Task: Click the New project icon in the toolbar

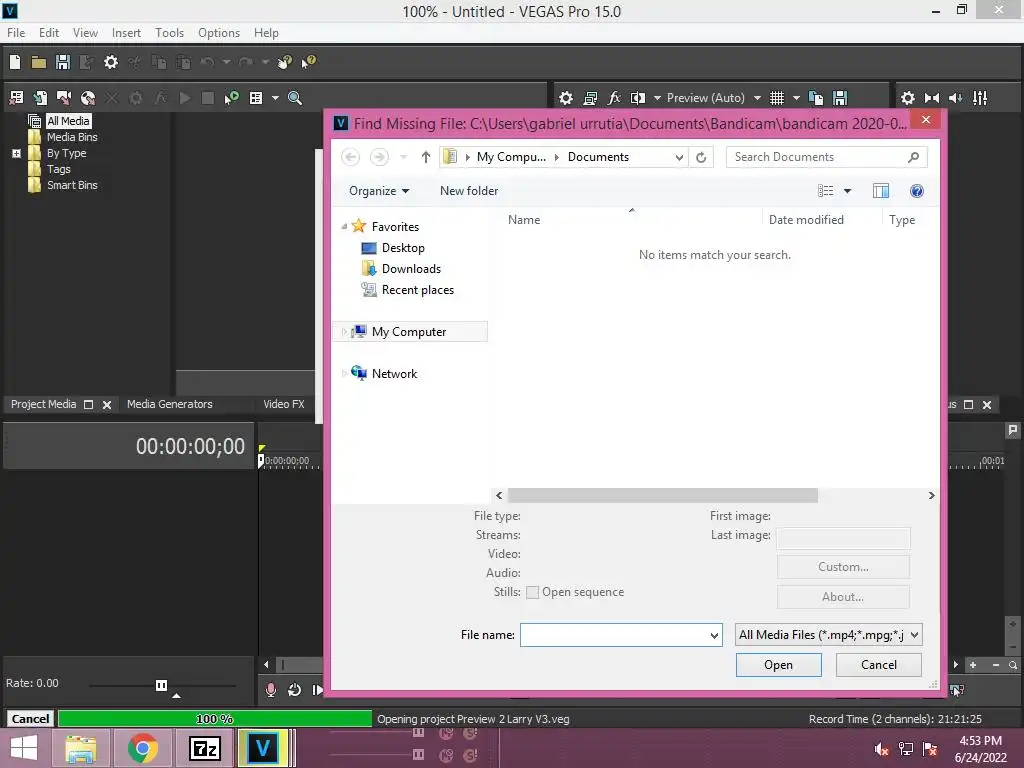Action: 15,62
